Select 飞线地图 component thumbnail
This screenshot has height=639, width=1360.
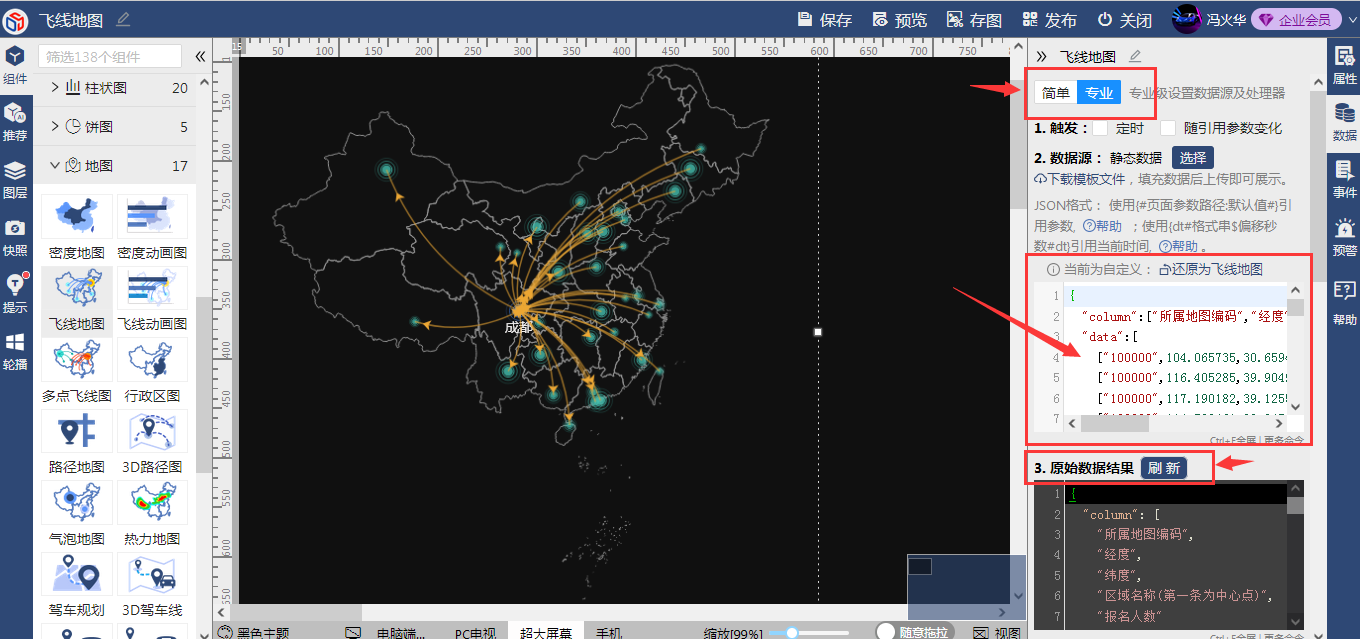click(x=77, y=299)
